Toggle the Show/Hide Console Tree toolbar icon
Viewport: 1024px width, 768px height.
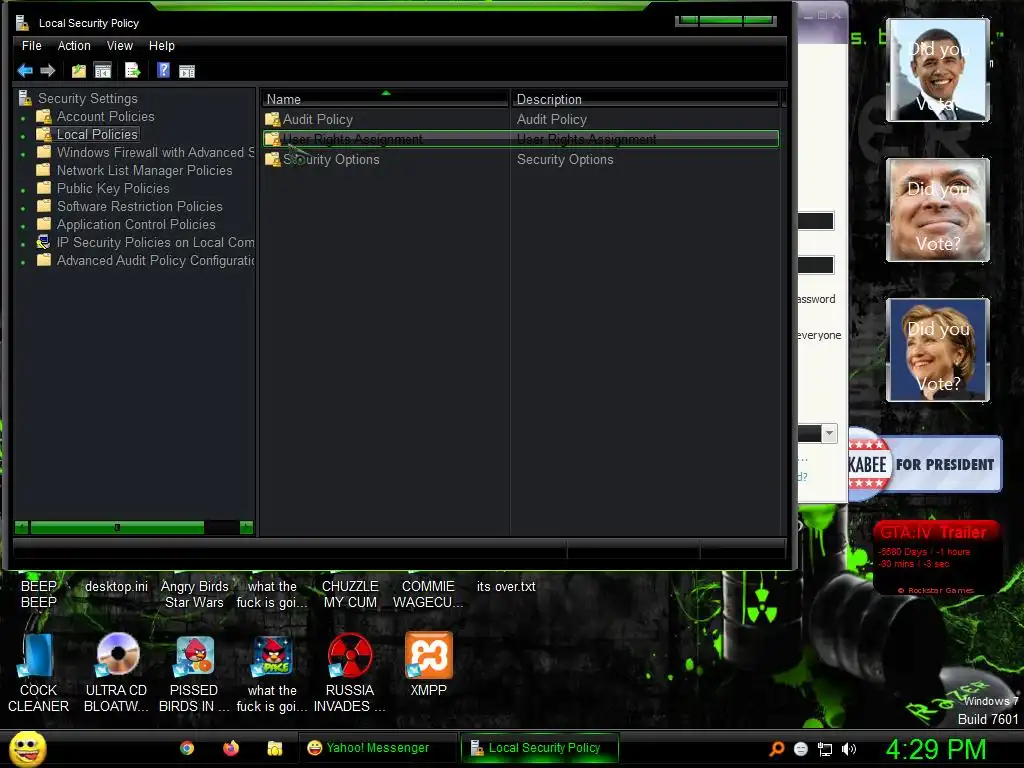point(103,71)
